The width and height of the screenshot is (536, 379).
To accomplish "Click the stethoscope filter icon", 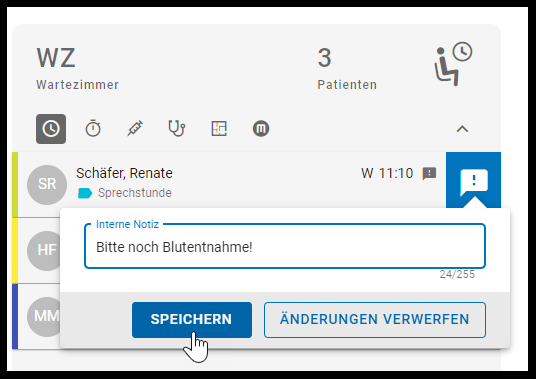I will point(177,129).
